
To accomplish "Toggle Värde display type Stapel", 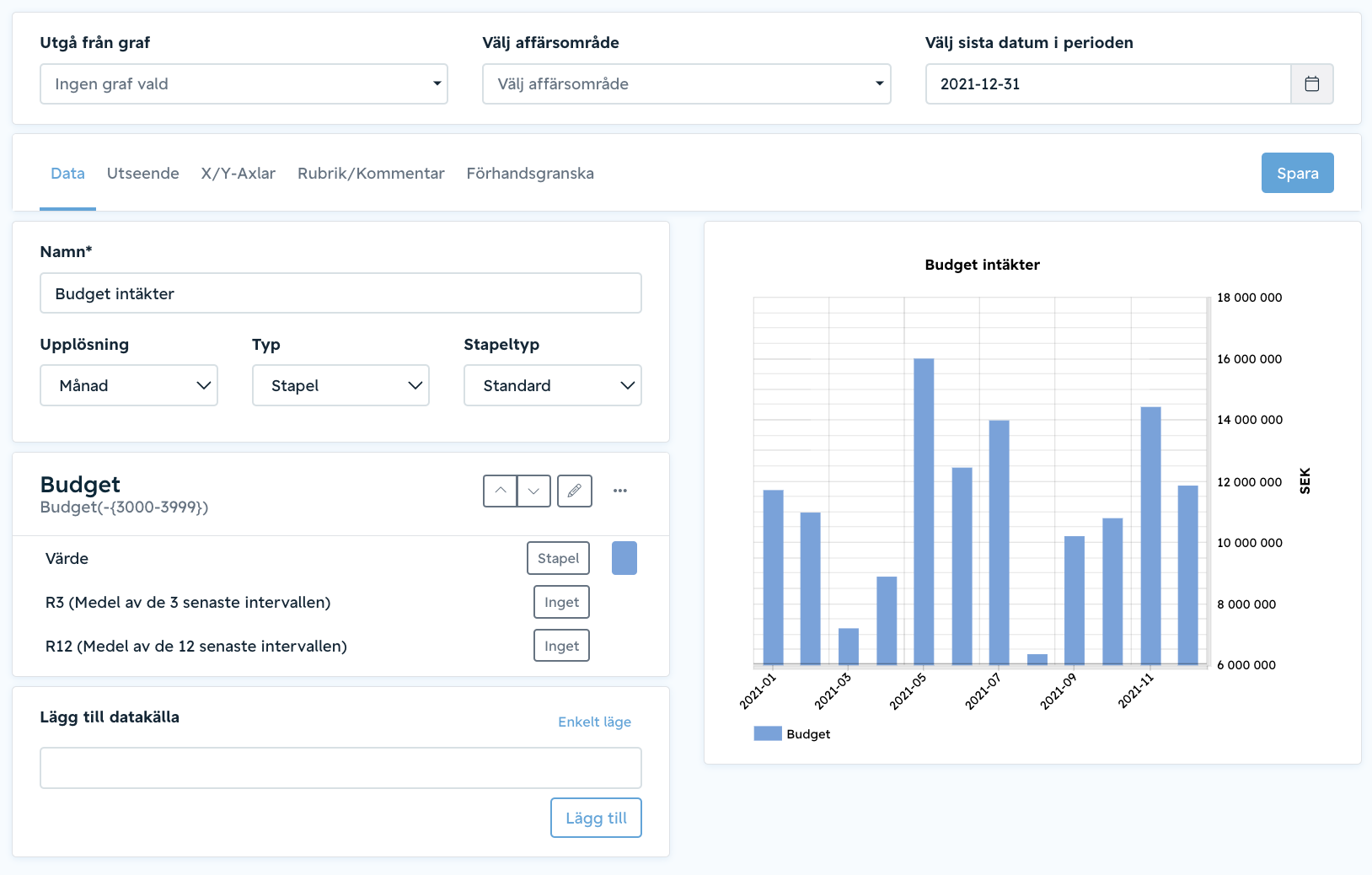I will [x=558, y=558].
